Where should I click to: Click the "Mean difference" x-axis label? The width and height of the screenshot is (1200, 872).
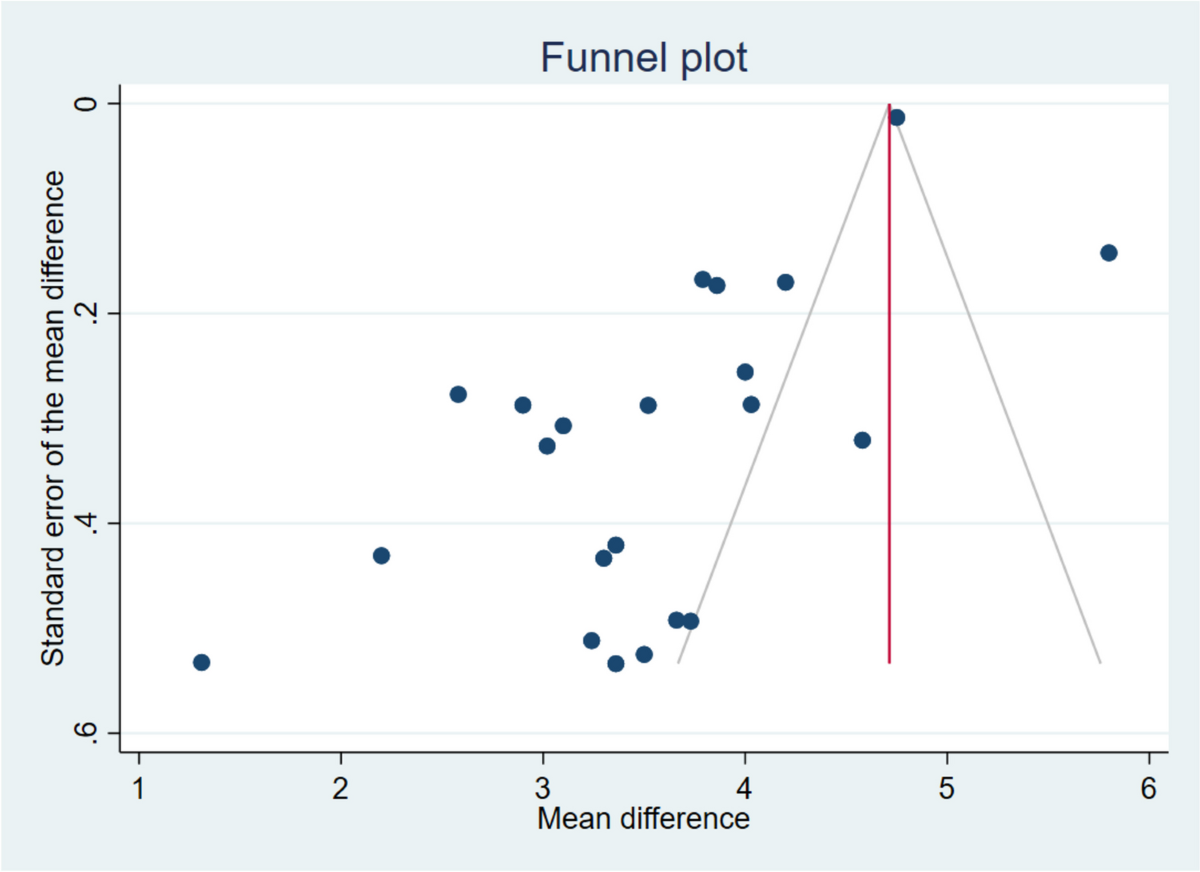[x=643, y=819]
